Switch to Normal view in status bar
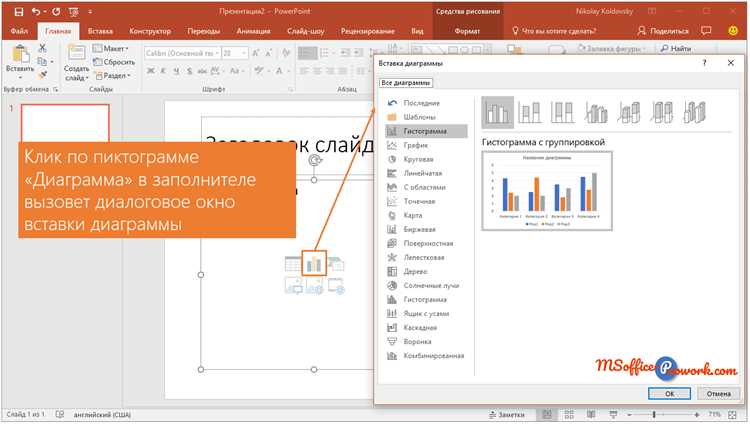This screenshot has width=750, height=424. 547,414
